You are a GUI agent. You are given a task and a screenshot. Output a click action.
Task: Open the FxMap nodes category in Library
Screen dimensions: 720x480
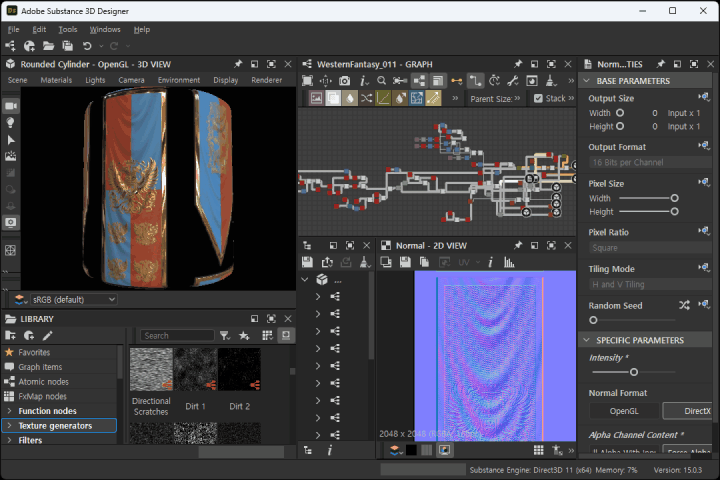pos(59,396)
